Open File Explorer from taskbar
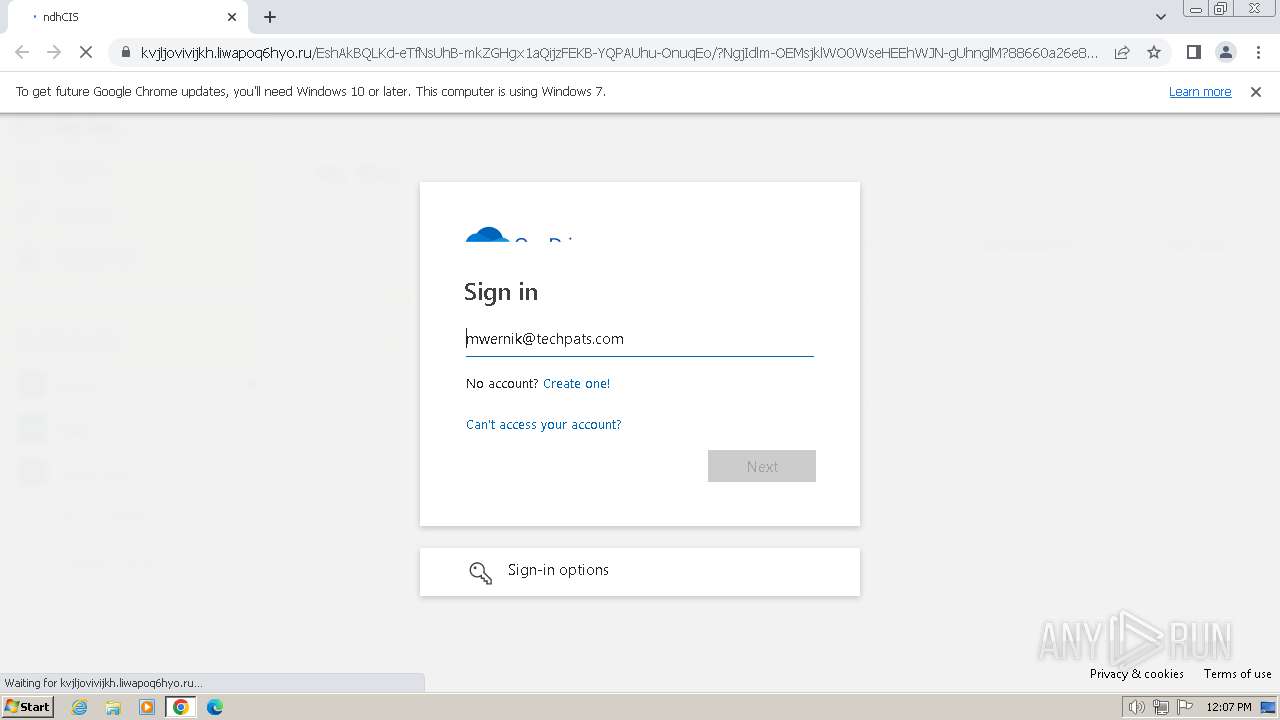The width and height of the screenshot is (1280, 720). (x=113, y=707)
